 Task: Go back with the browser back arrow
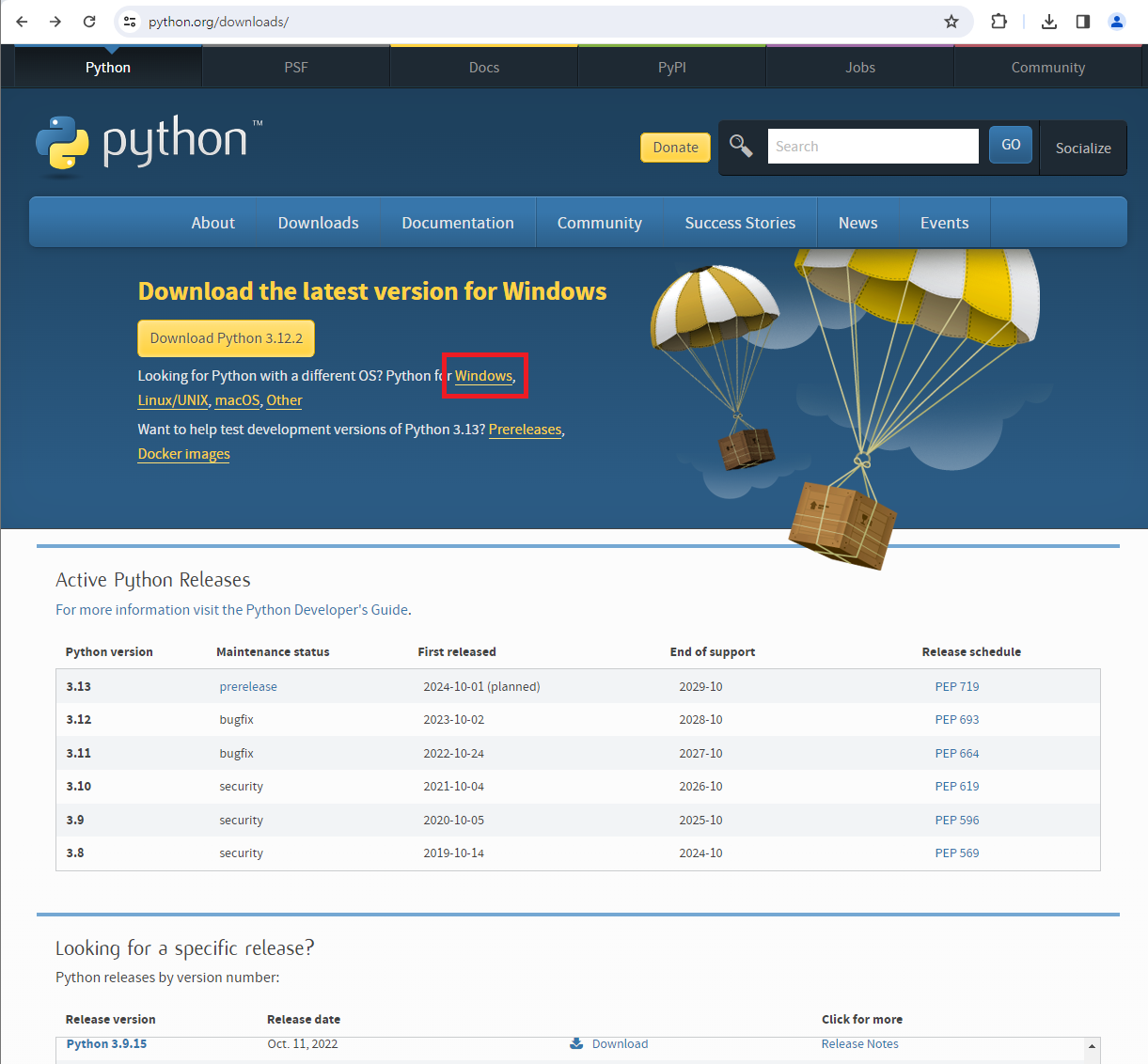22,22
